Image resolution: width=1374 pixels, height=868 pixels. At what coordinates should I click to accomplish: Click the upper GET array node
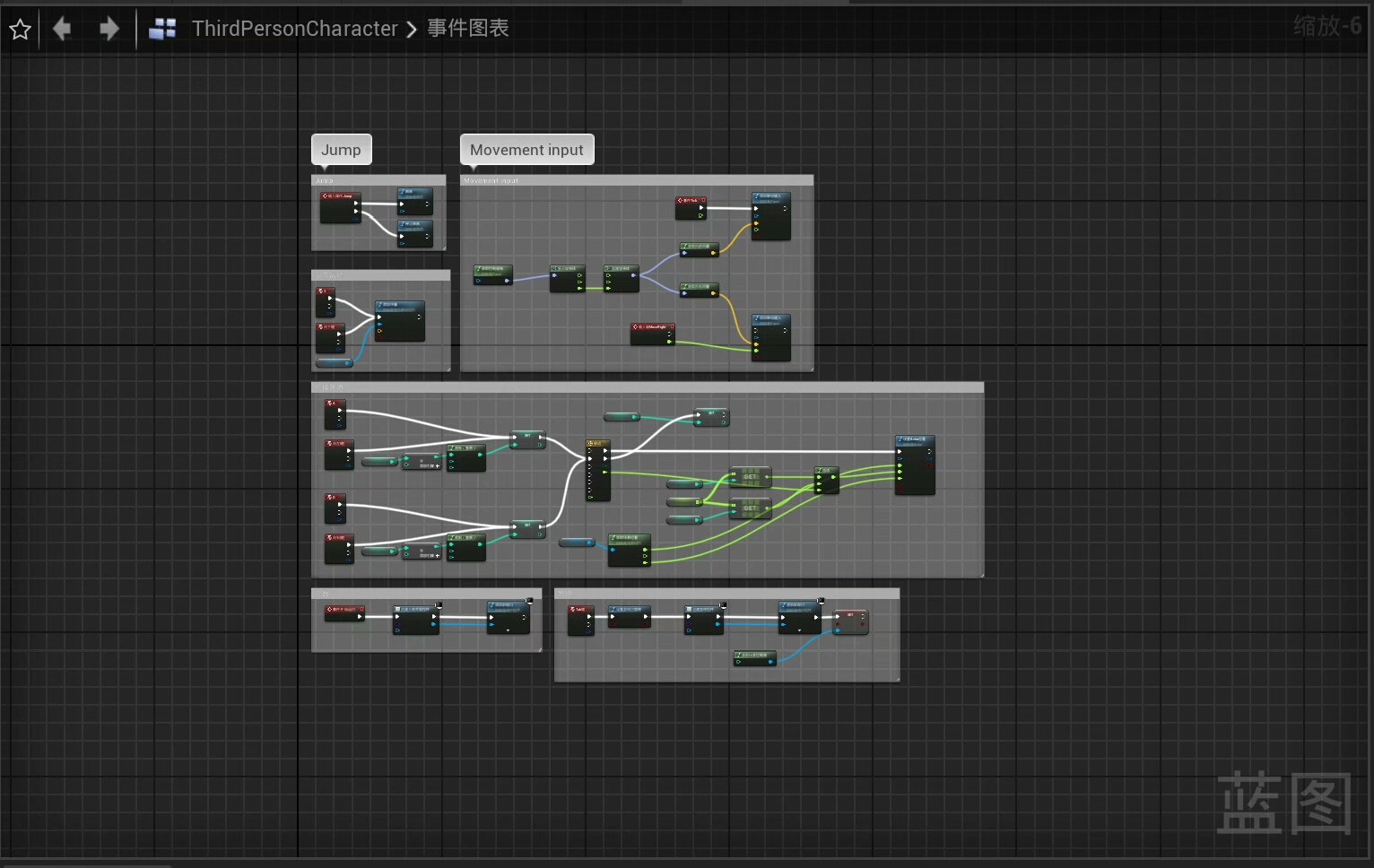[750, 476]
